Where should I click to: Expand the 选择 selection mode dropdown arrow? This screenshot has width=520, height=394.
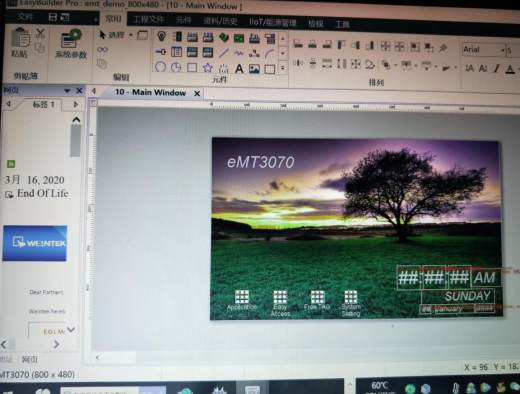(131, 35)
